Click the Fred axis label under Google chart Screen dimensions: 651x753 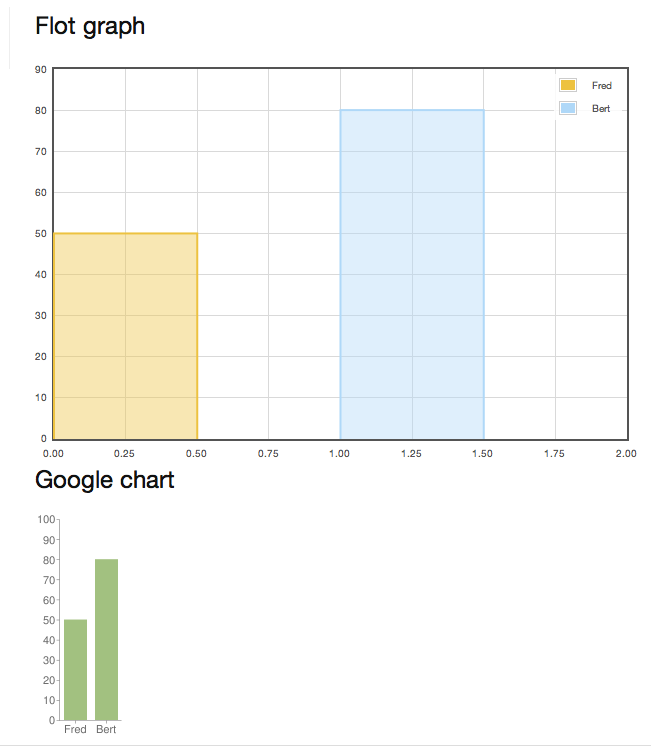(75, 729)
